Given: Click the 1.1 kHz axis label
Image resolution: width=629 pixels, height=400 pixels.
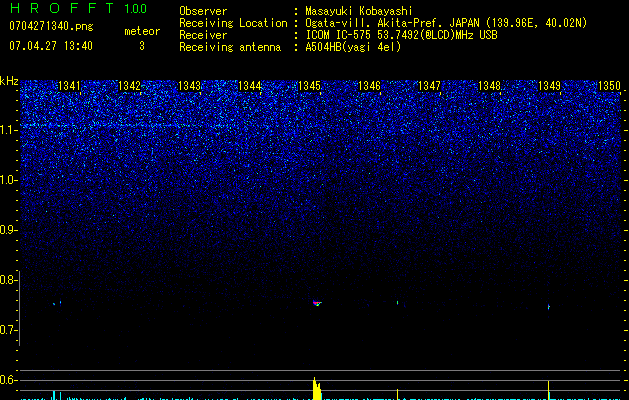Looking at the screenshot, I should click(x=9, y=130).
